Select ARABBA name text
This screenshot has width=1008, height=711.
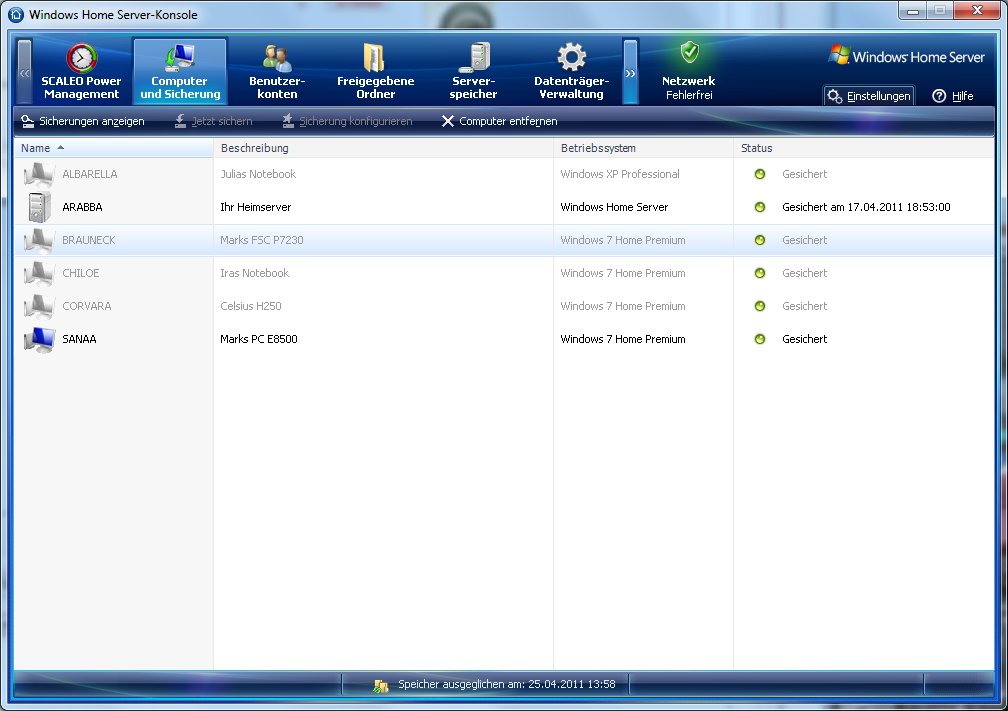82,207
